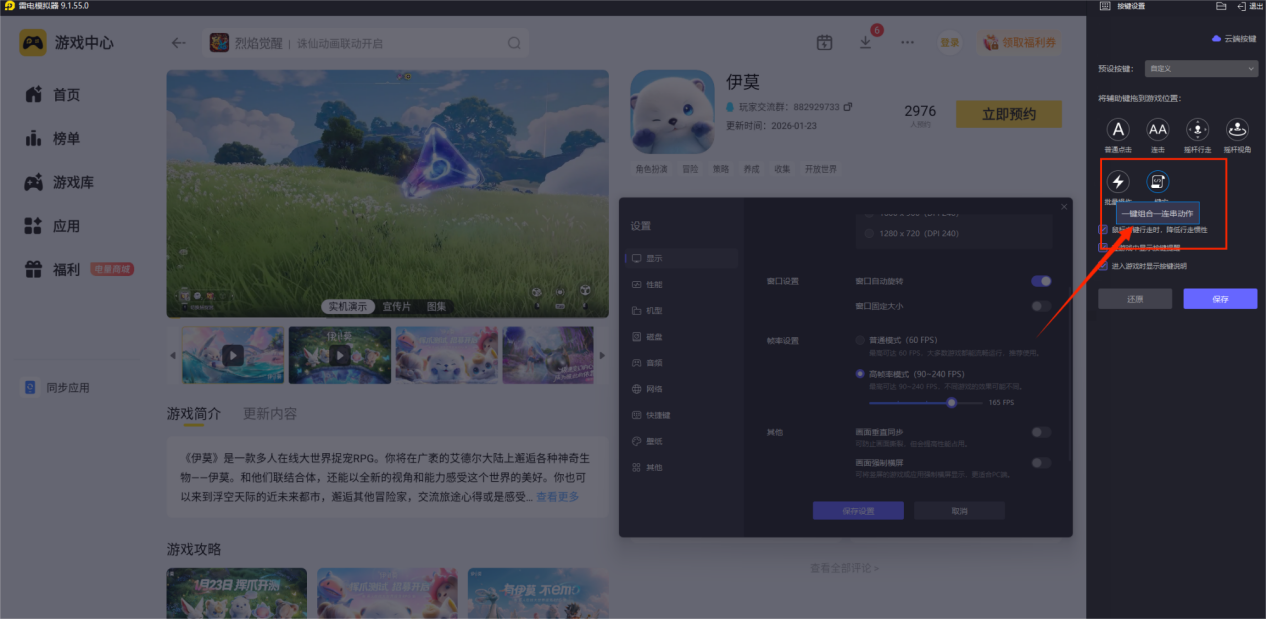Screen dimensions: 1266x619
Task: Click the search field 烈焰觉醒
Action: coord(365,43)
